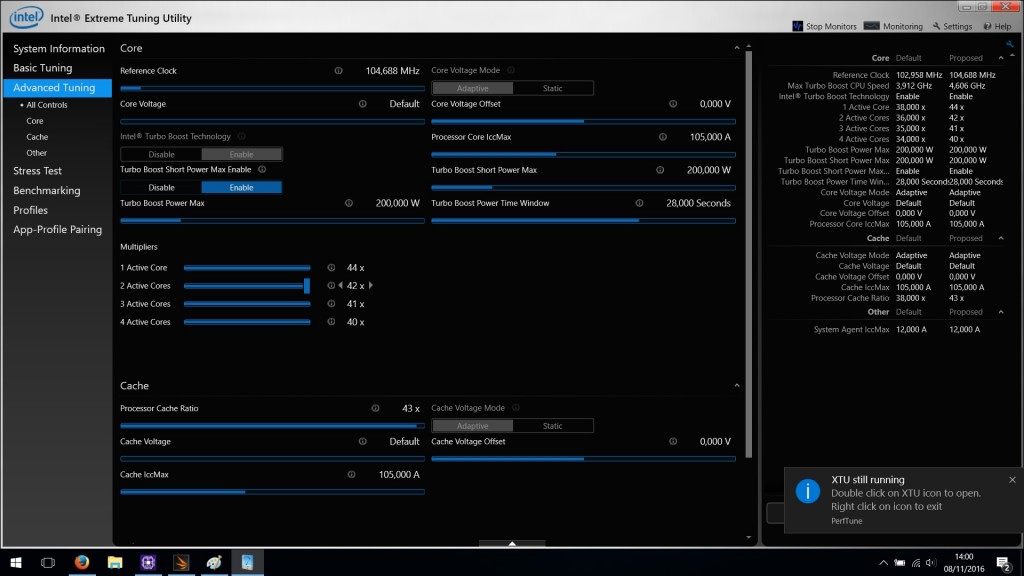Viewport: 1024px width, 576px height.
Task: Open Monitoring from top toolbar
Action: pos(893,26)
